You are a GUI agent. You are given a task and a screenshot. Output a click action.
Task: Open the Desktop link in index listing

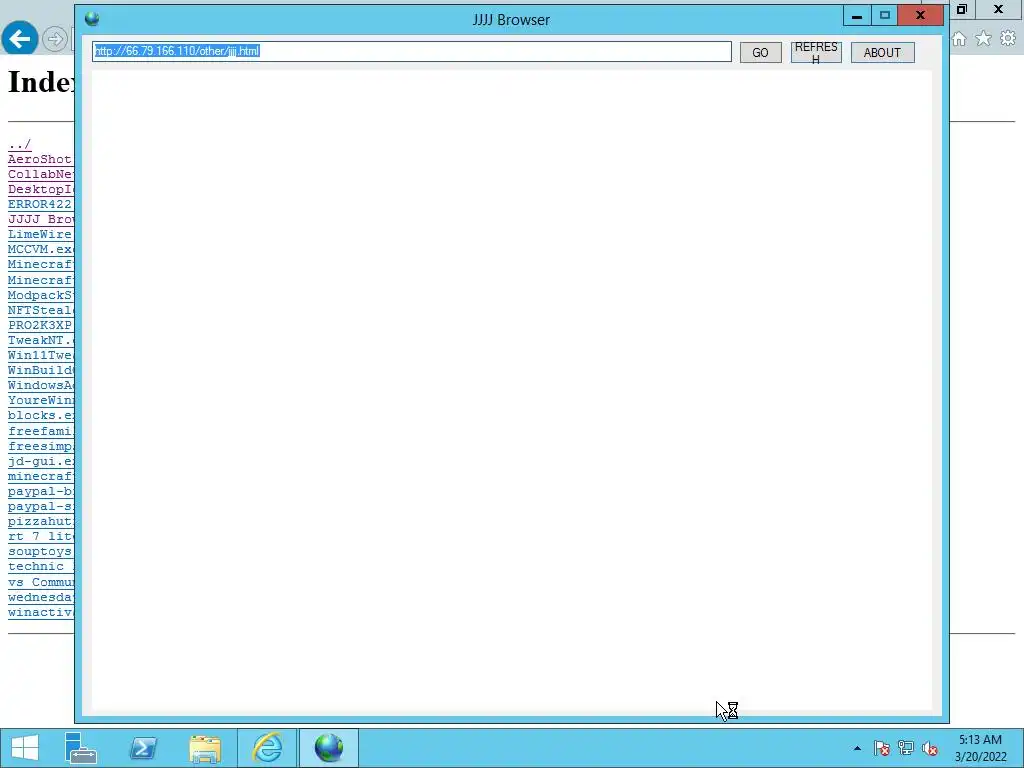coord(40,189)
